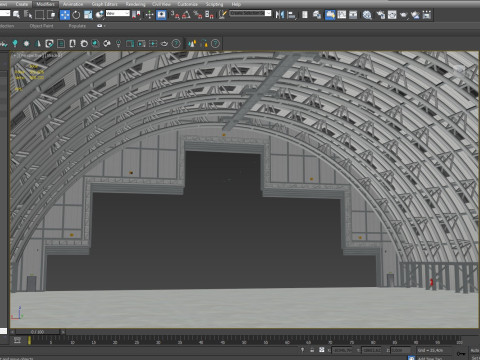Toggle Absolute/Offset transform type-in mode

tap(321, 350)
